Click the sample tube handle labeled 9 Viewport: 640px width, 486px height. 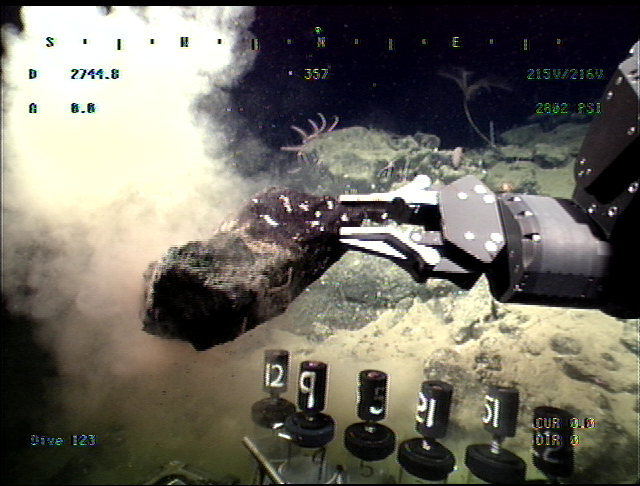(x=311, y=386)
